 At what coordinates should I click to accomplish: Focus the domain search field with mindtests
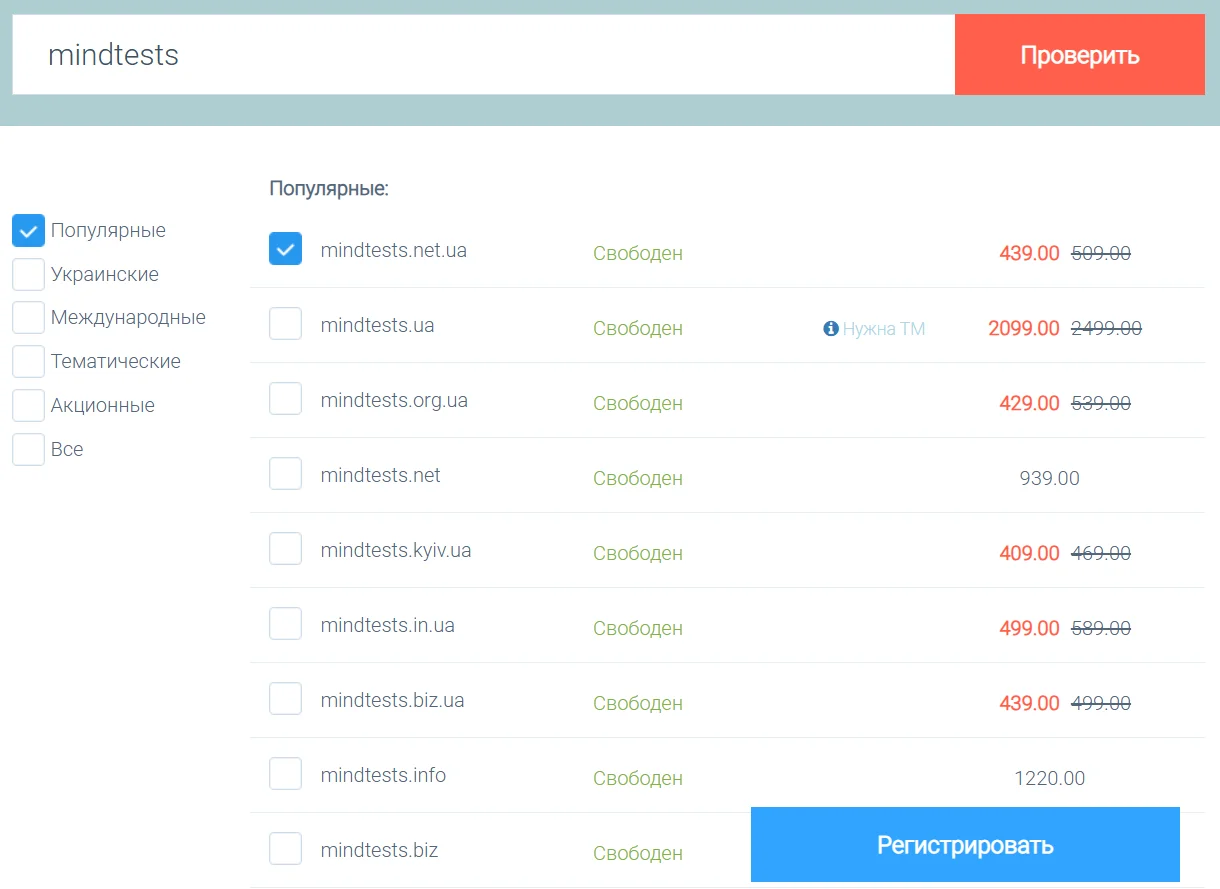point(480,55)
